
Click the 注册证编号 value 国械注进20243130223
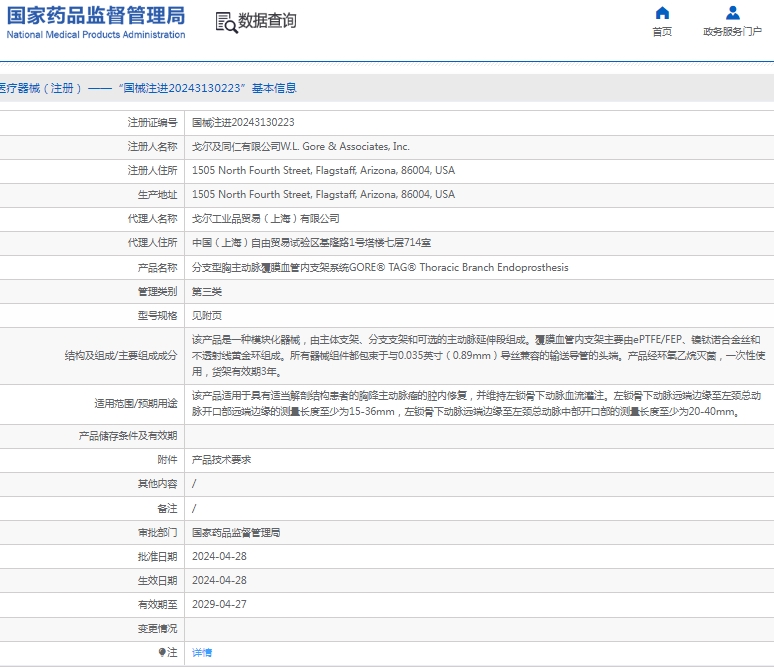click(x=243, y=122)
